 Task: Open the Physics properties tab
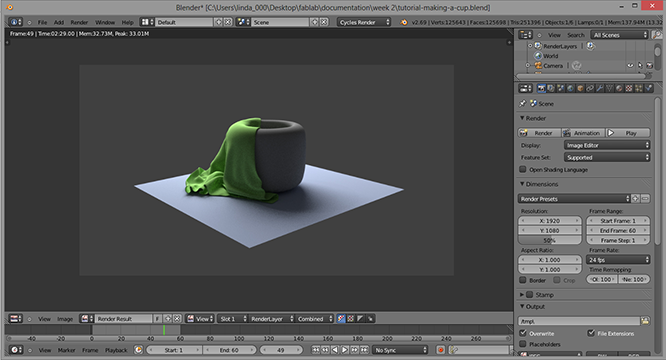649,88
